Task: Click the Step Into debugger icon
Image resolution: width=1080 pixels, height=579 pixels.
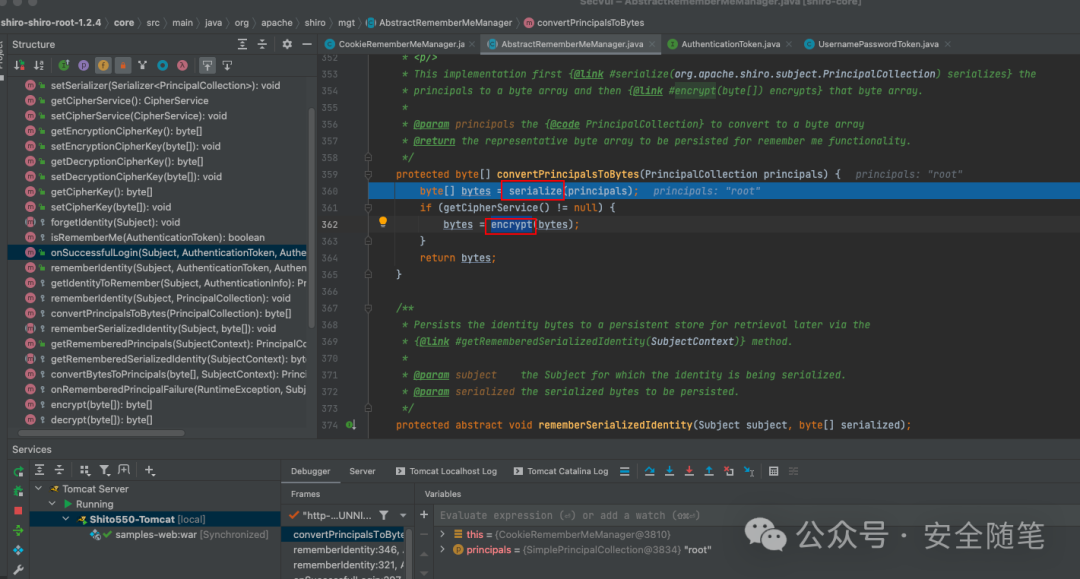Action: click(669, 472)
